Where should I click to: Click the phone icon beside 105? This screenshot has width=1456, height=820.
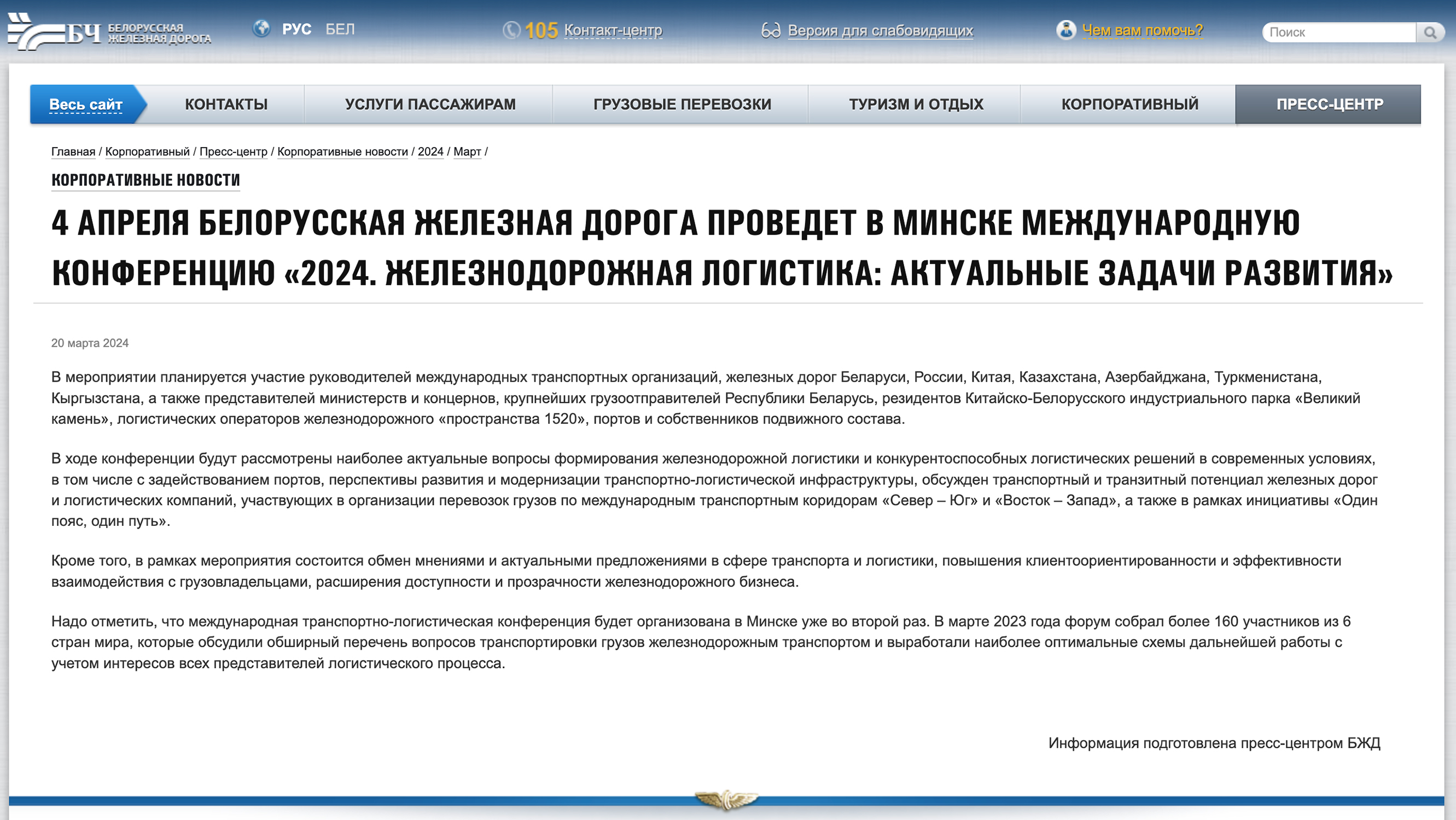click(x=512, y=30)
